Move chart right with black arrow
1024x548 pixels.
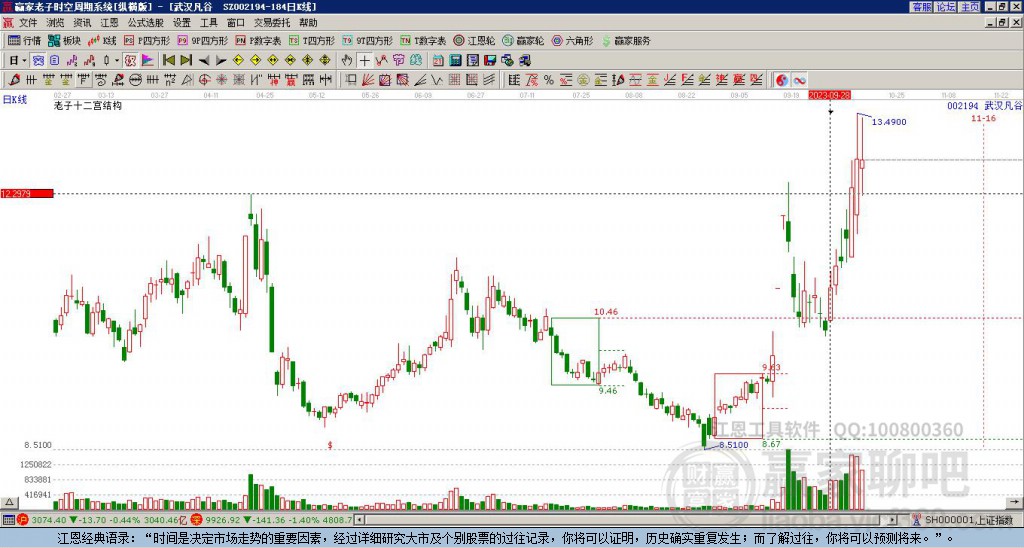tap(221, 60)
